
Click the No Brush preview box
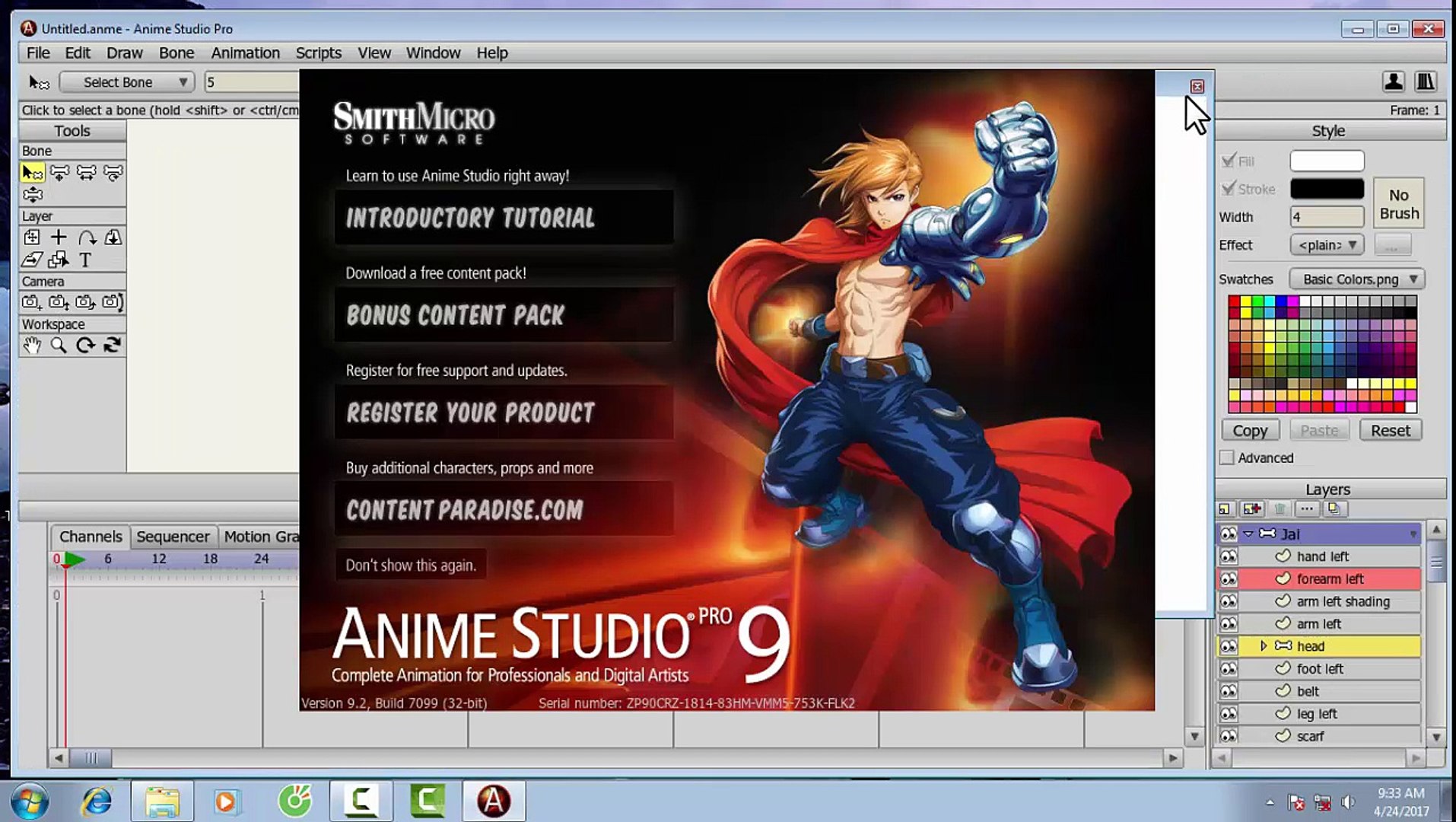coord(1399,203)
